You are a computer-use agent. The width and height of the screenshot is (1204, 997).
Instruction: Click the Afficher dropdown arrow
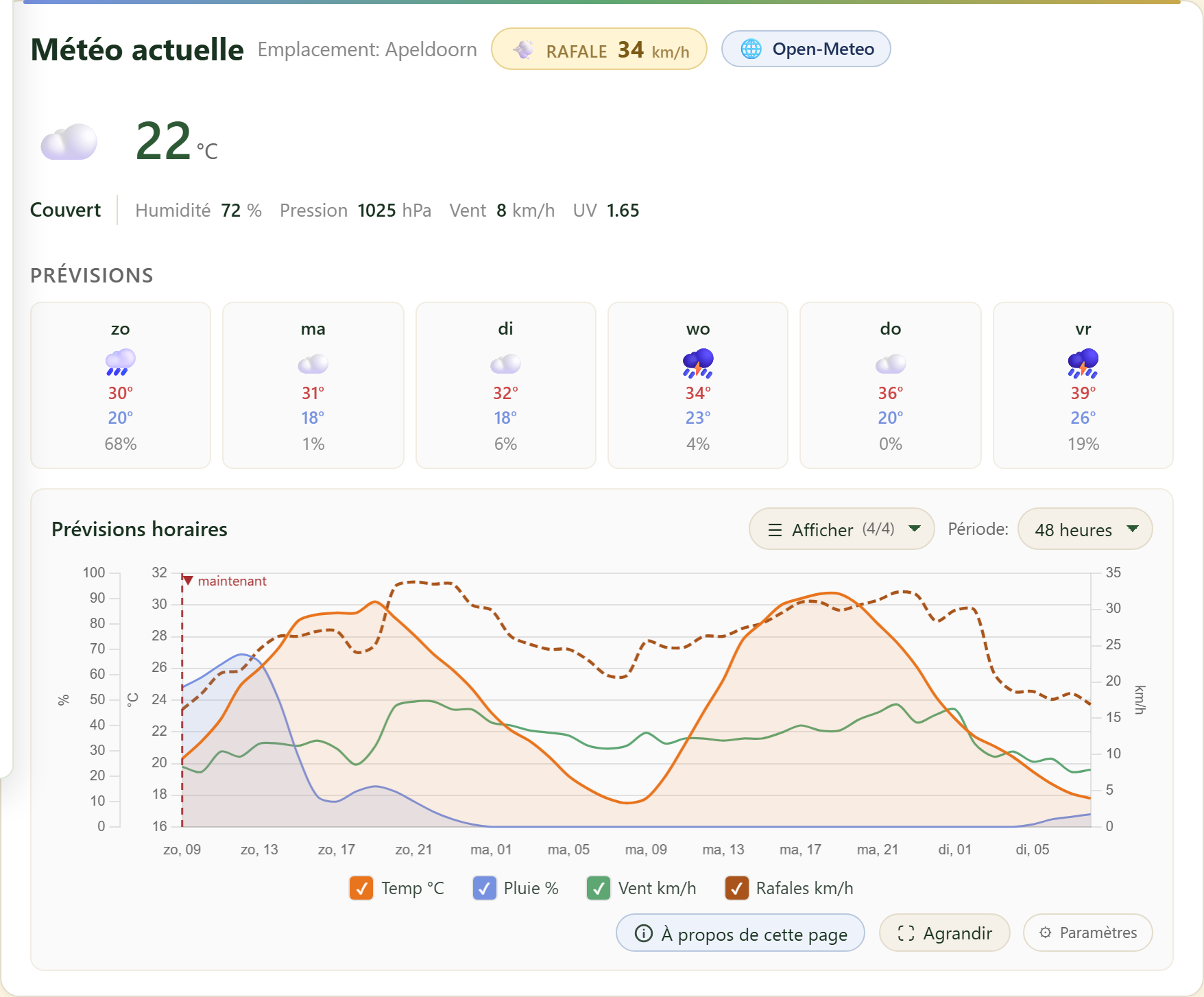click(x=915, y=529)
